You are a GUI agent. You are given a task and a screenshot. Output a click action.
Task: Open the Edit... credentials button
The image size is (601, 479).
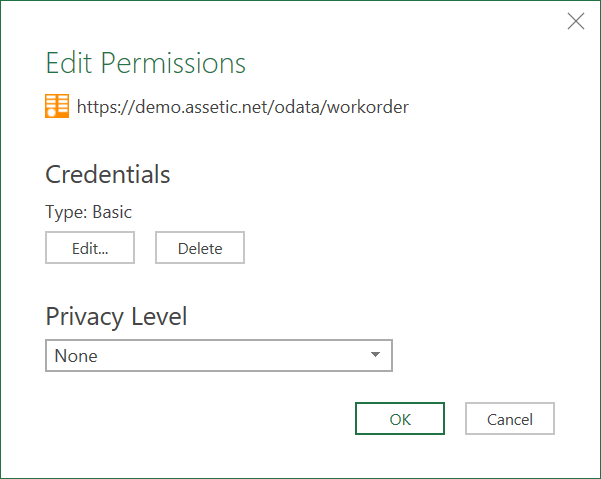pyautogui.click(x=90, y=248)
